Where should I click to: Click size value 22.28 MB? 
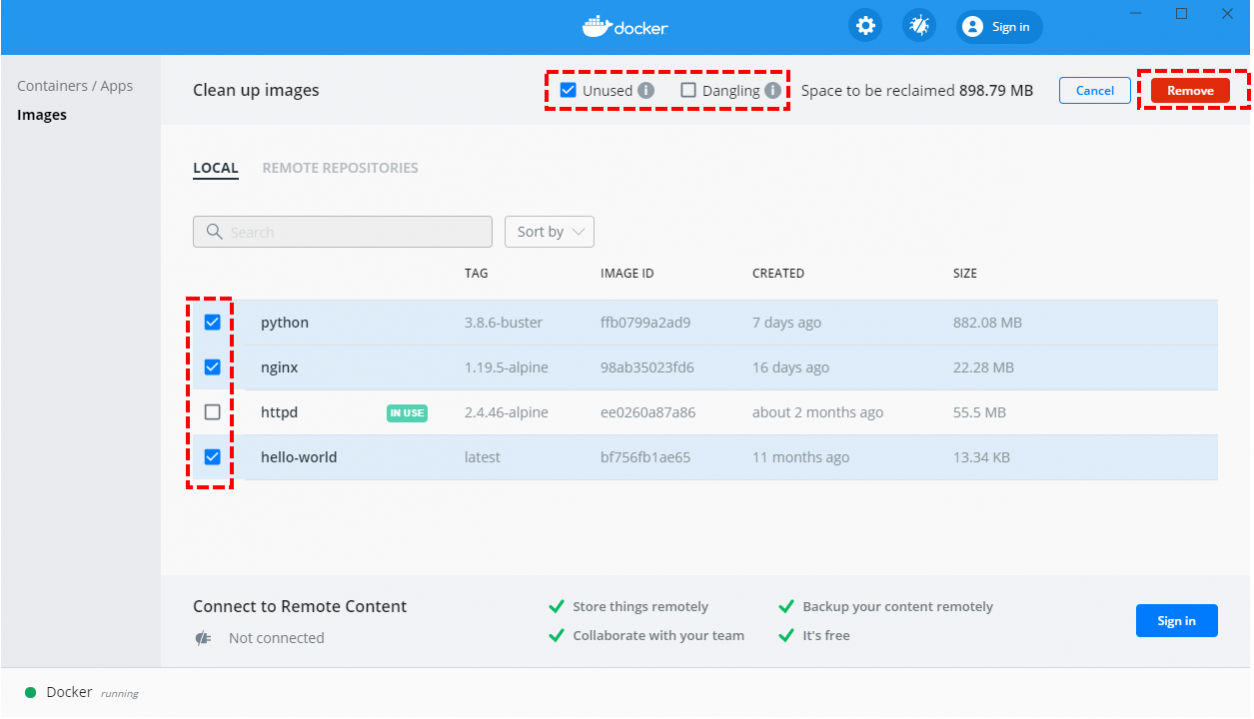point(983,367)
